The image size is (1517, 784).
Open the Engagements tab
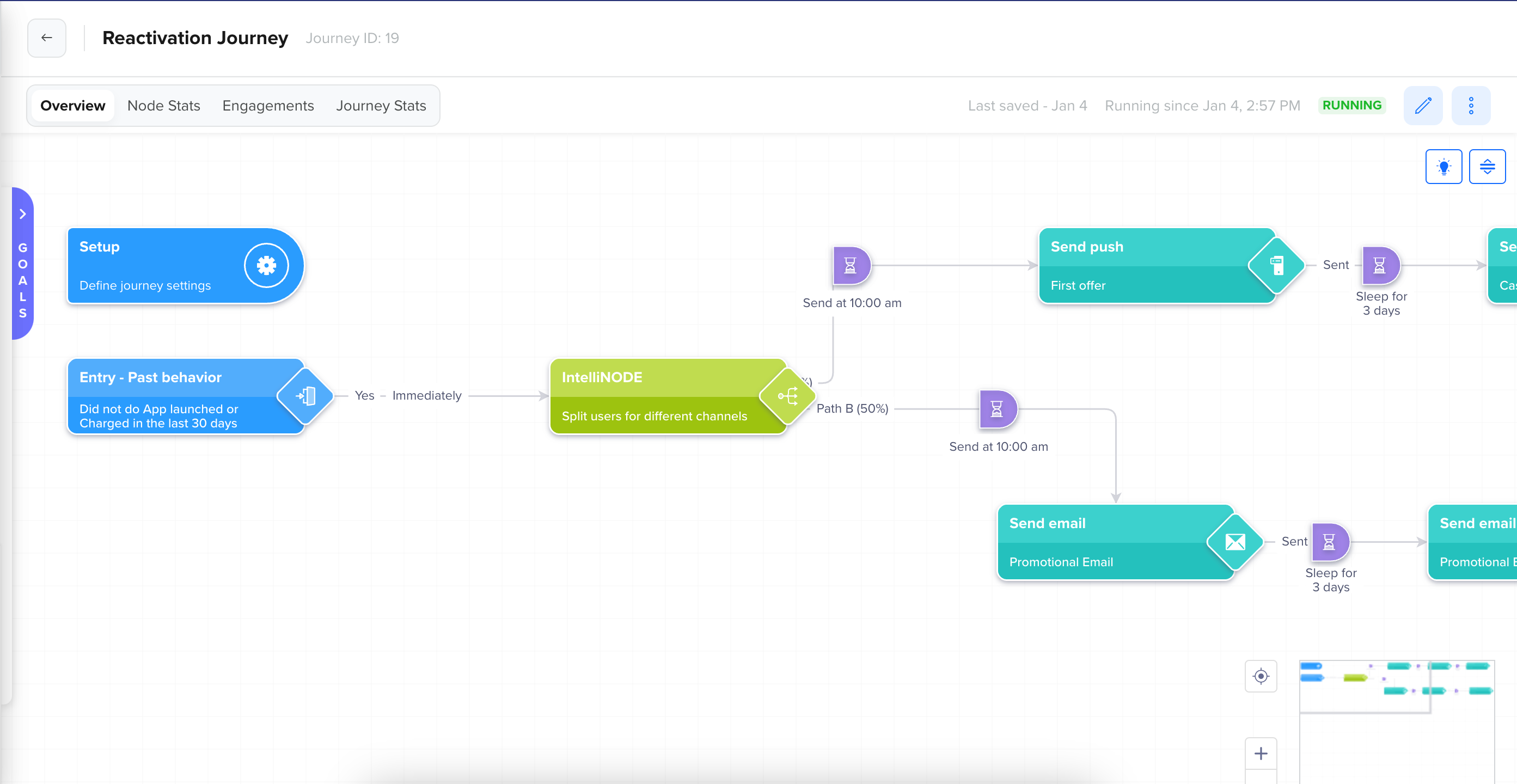pos(268,105)
